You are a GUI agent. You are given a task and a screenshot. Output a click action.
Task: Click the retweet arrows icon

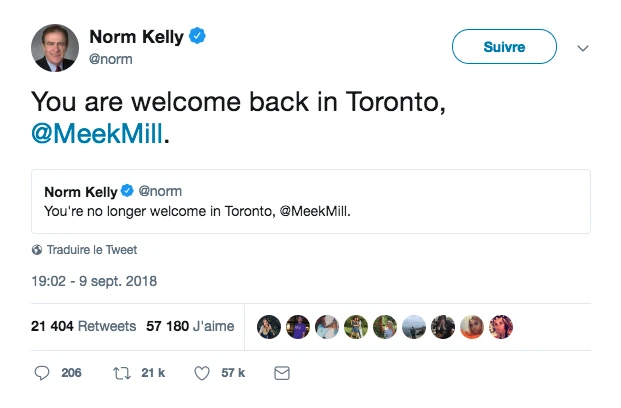121,373
